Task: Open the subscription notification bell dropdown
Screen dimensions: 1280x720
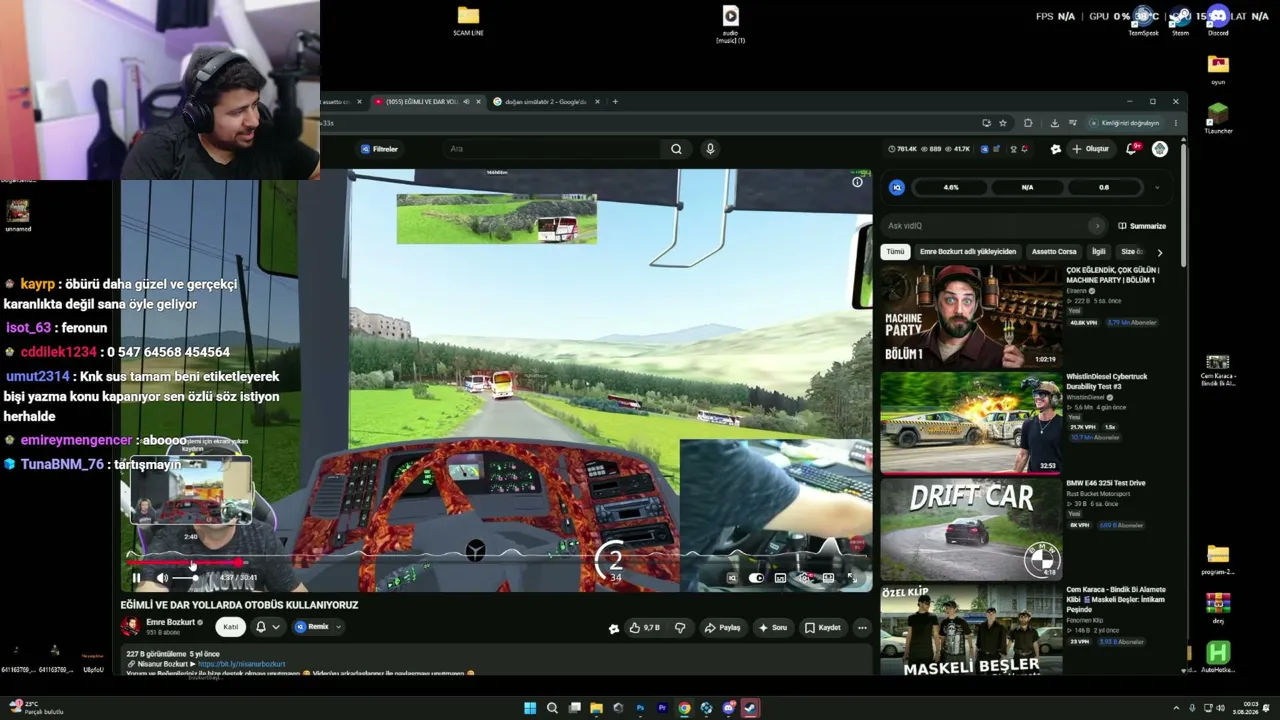Action: pyautogui.click(x=267, y=627)
